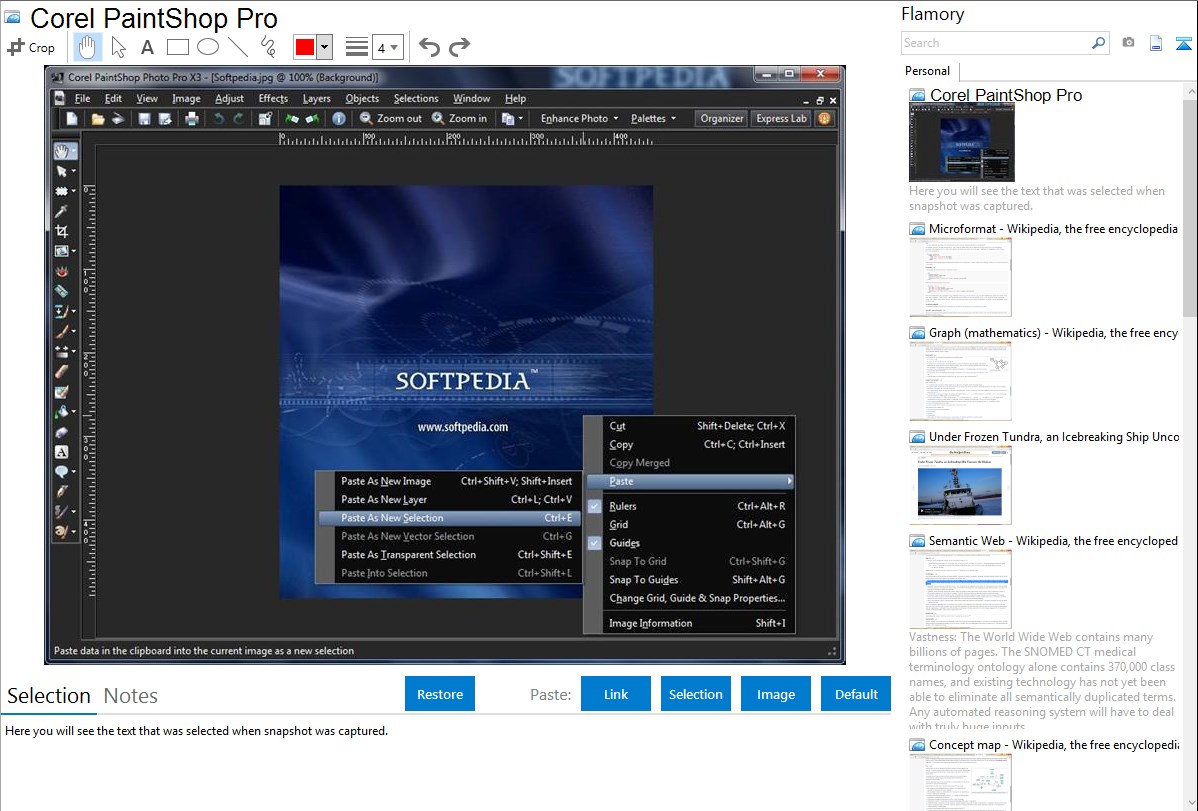Click the red color swatch

point(305,47)
